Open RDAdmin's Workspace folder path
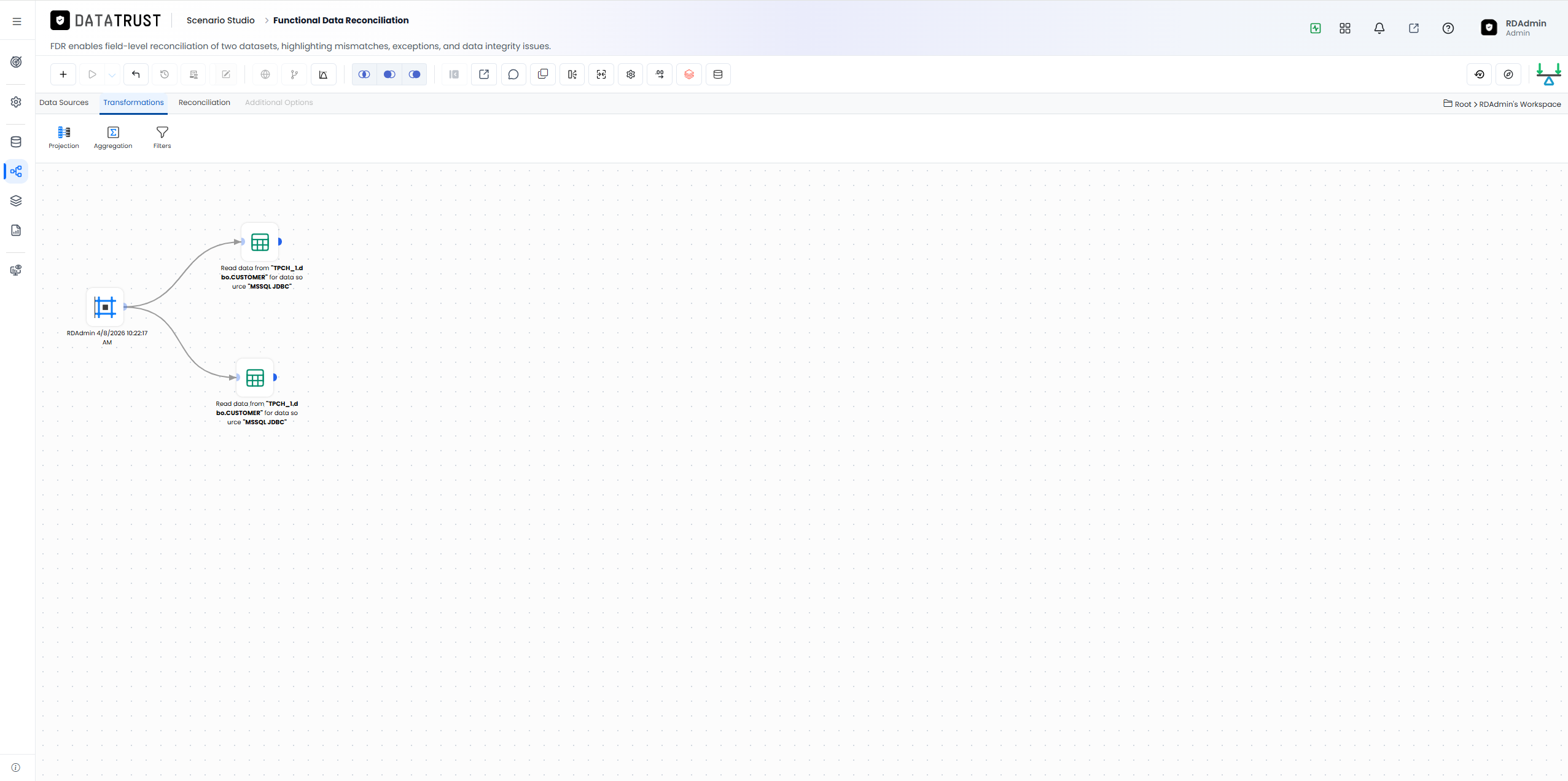Viewport: 1568px width, 781px height. coord(1519,104)
